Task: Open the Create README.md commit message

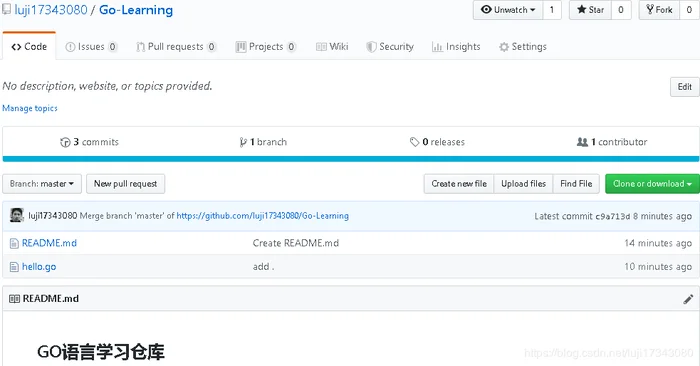Action: [296, 243]
